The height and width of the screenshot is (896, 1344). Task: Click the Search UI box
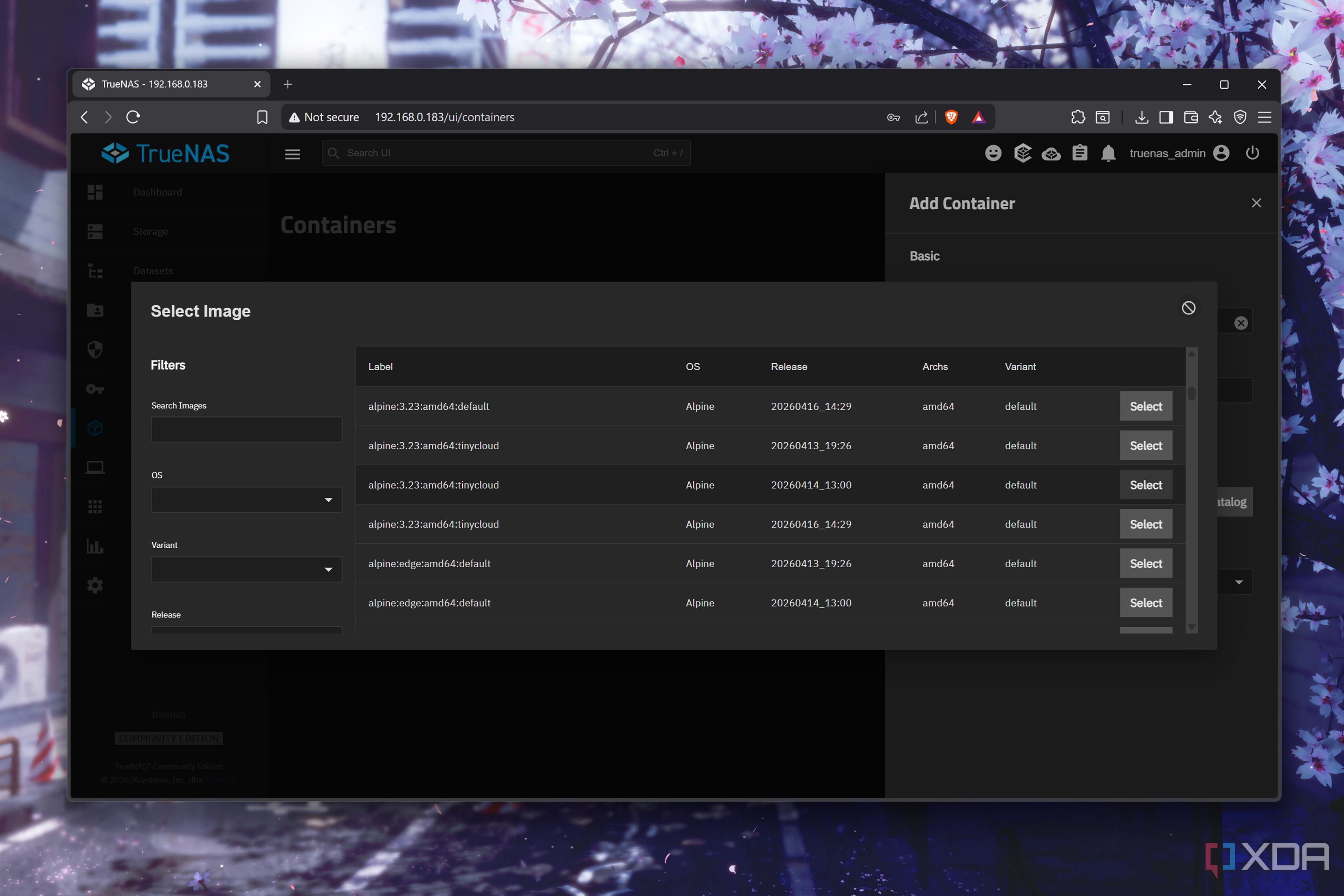click(x=506, y=153)
